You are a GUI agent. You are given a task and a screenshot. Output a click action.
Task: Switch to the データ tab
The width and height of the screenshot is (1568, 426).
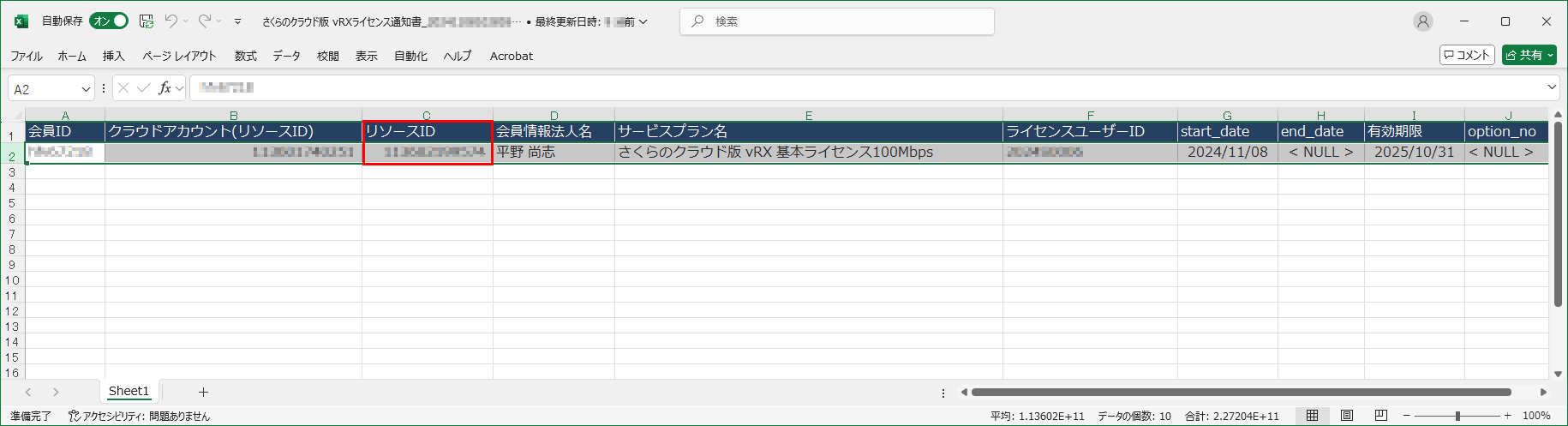tap(287, 56)
